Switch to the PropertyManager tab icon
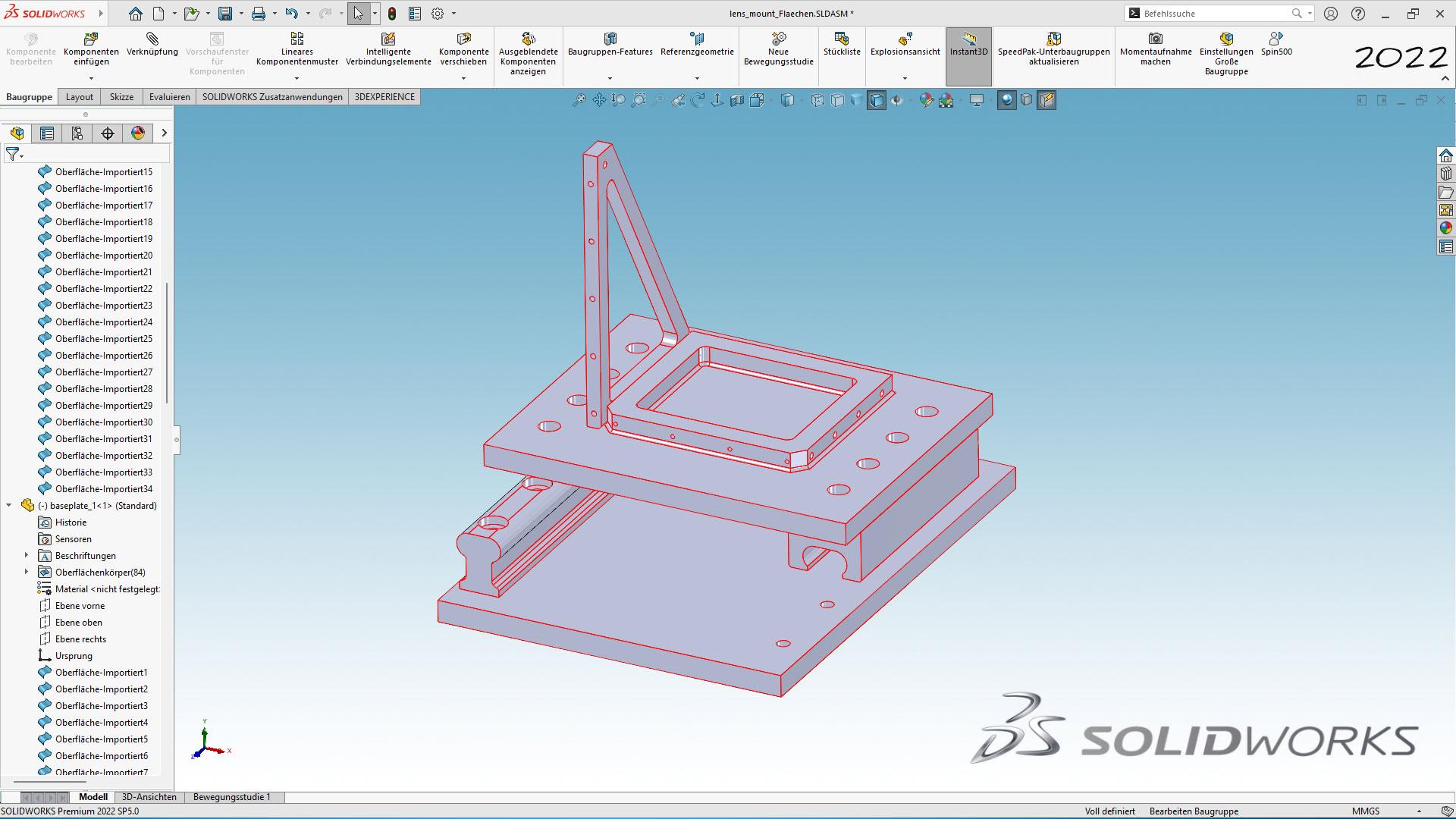 click(x=47, y=133)
